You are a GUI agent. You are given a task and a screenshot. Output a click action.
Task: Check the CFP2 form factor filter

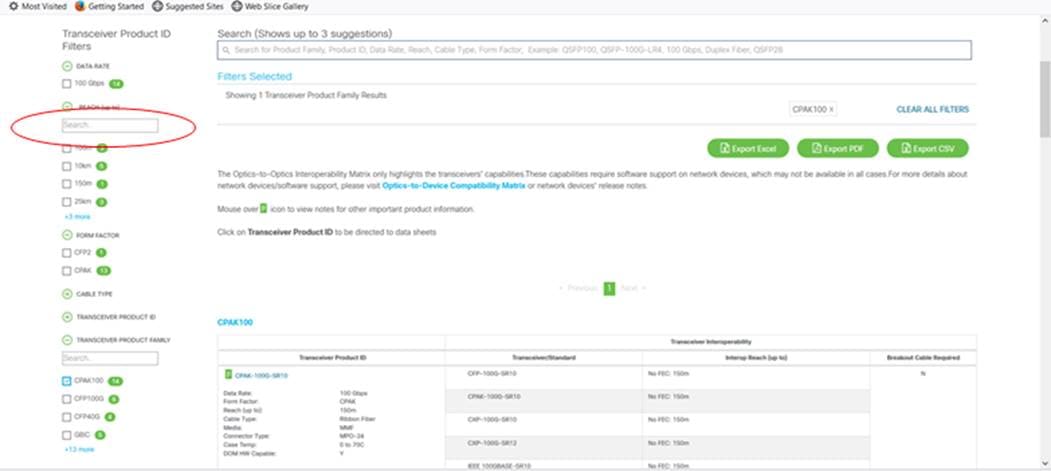(x=66, y=253)
